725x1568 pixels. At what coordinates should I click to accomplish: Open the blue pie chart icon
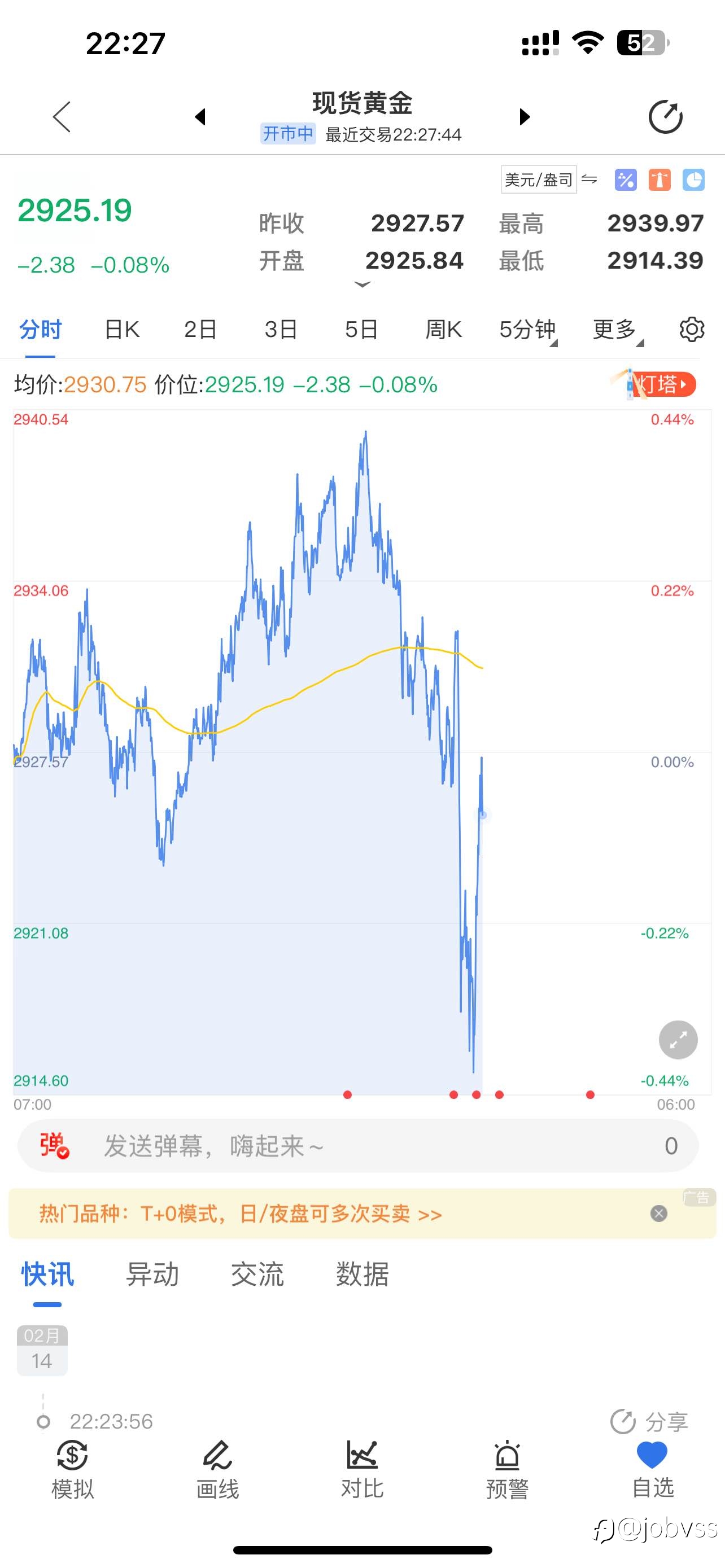click(693, 179)
